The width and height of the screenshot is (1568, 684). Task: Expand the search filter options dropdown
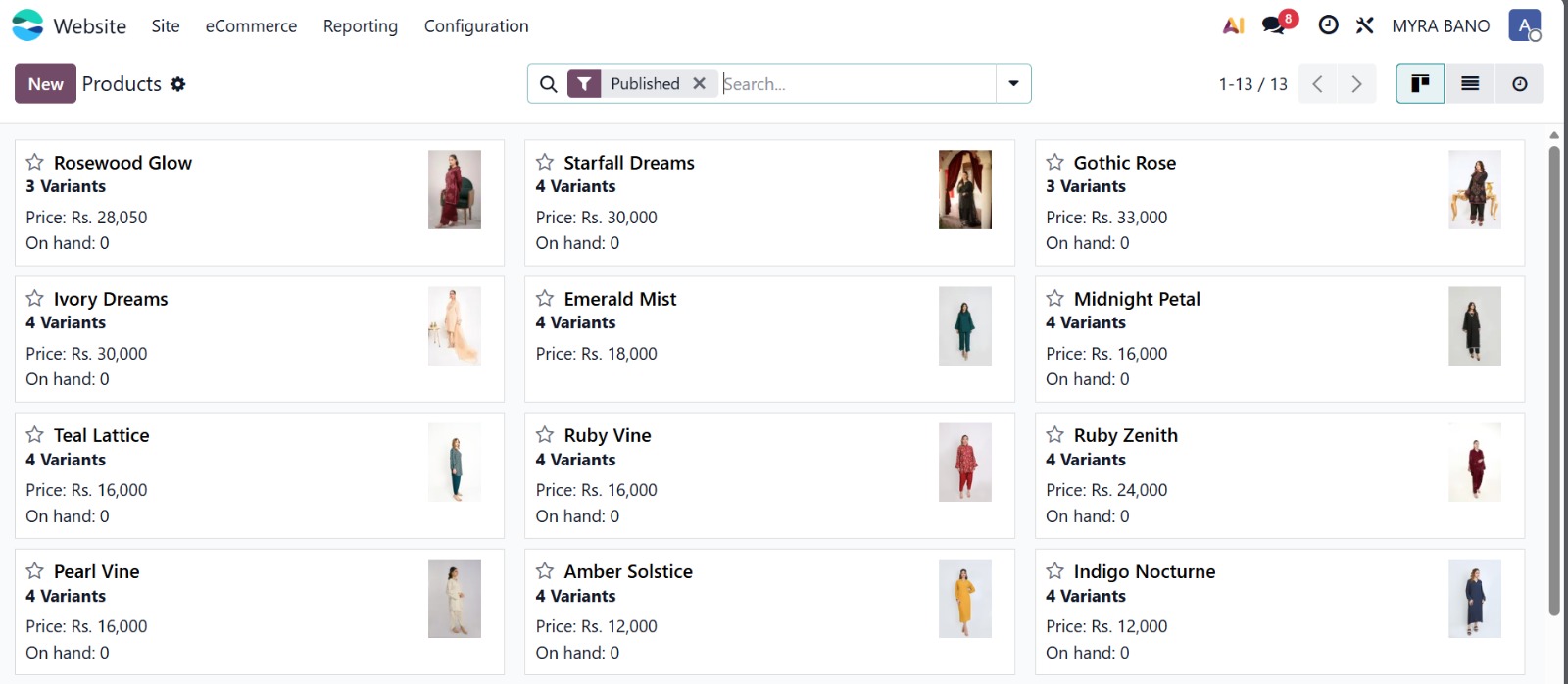pyautogui.click(x=1013, y=84)
